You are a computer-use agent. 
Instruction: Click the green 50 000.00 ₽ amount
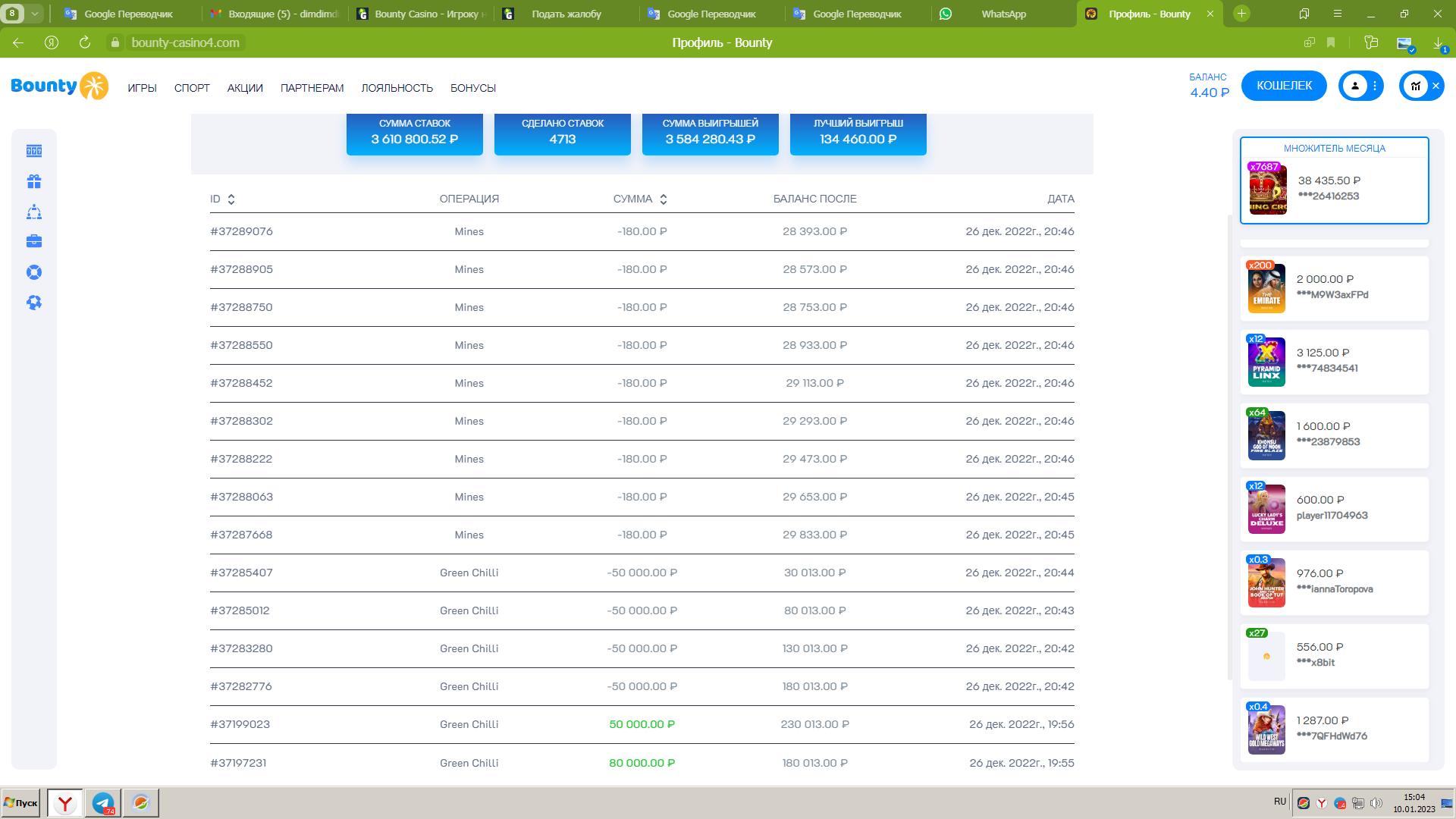click(642, 724)
